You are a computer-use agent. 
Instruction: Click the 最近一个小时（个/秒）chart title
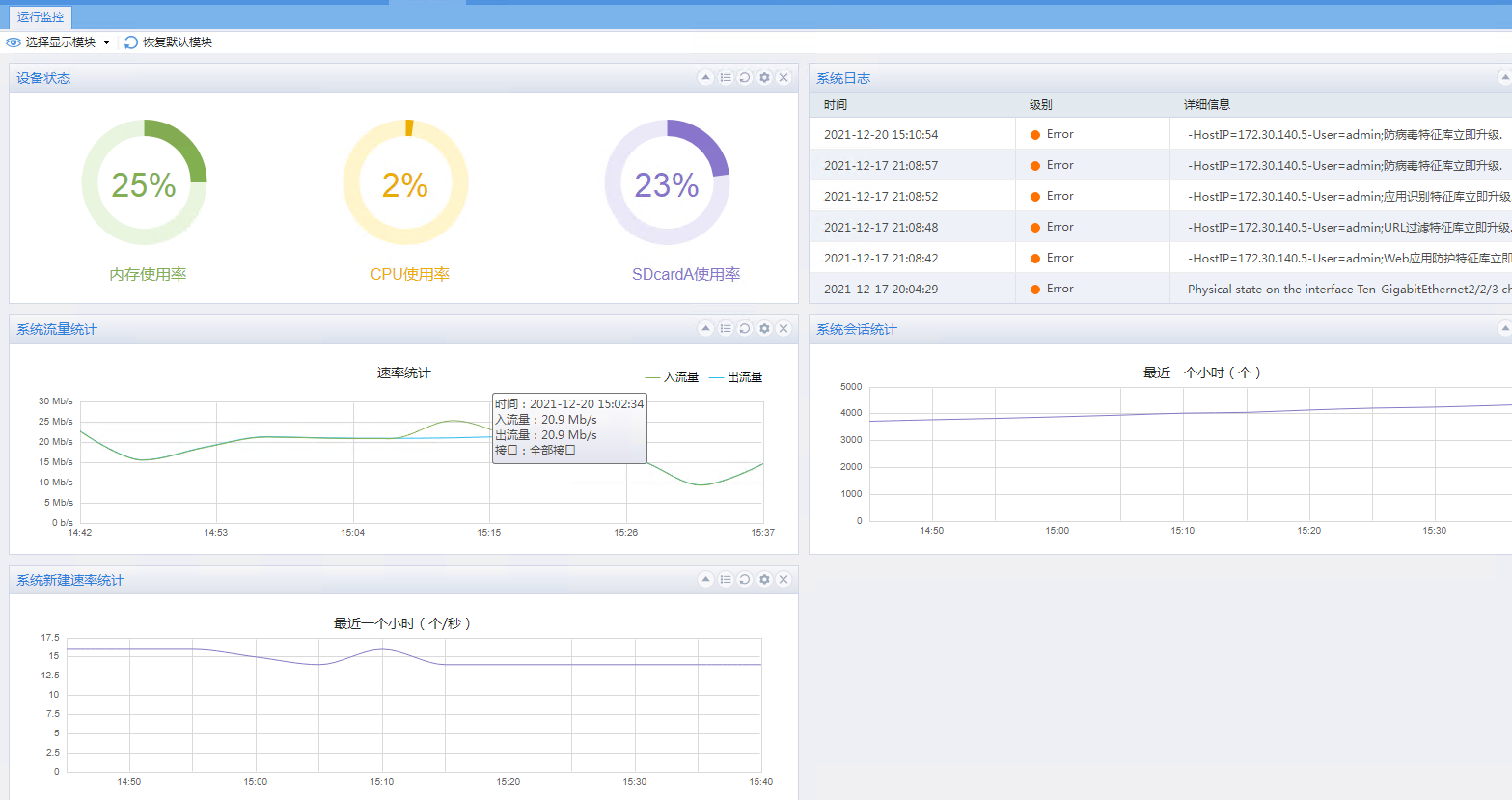[x=402, y=623]
